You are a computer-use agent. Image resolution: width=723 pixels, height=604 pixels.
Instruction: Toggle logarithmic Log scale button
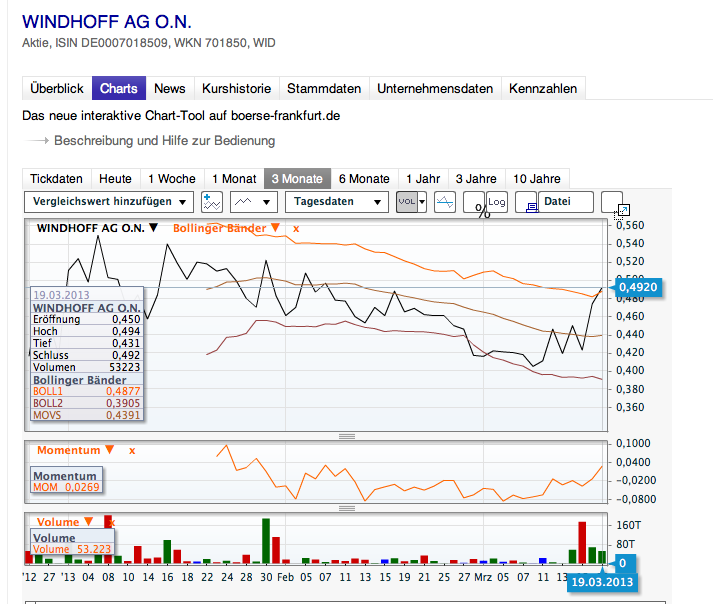[x=497, y=202]
